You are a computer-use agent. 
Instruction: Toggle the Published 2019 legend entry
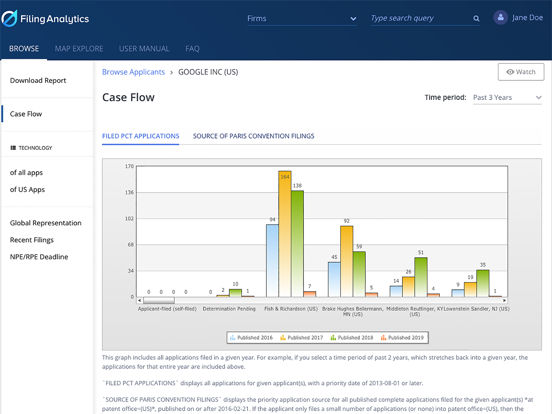tap(402, 338)
